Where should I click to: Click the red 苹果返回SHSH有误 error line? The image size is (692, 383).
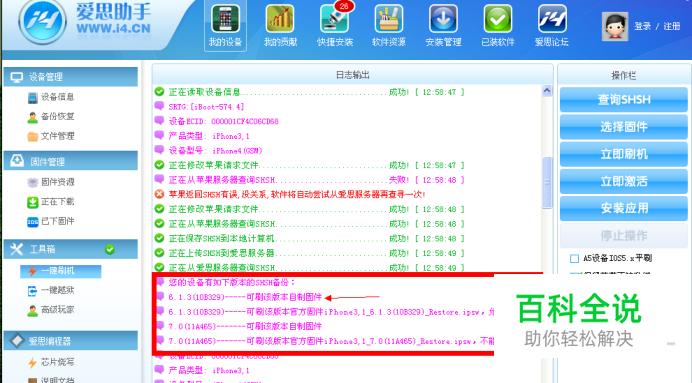290,194
